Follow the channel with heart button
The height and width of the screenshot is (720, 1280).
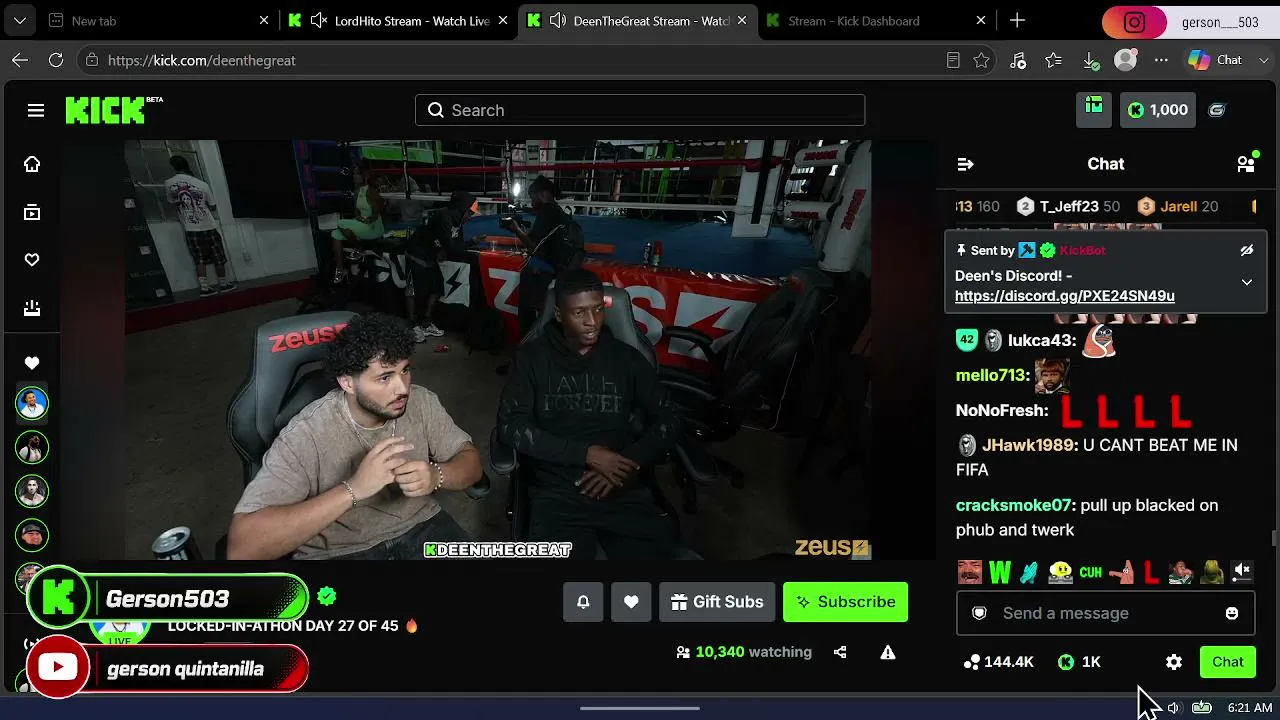point(631,602)
